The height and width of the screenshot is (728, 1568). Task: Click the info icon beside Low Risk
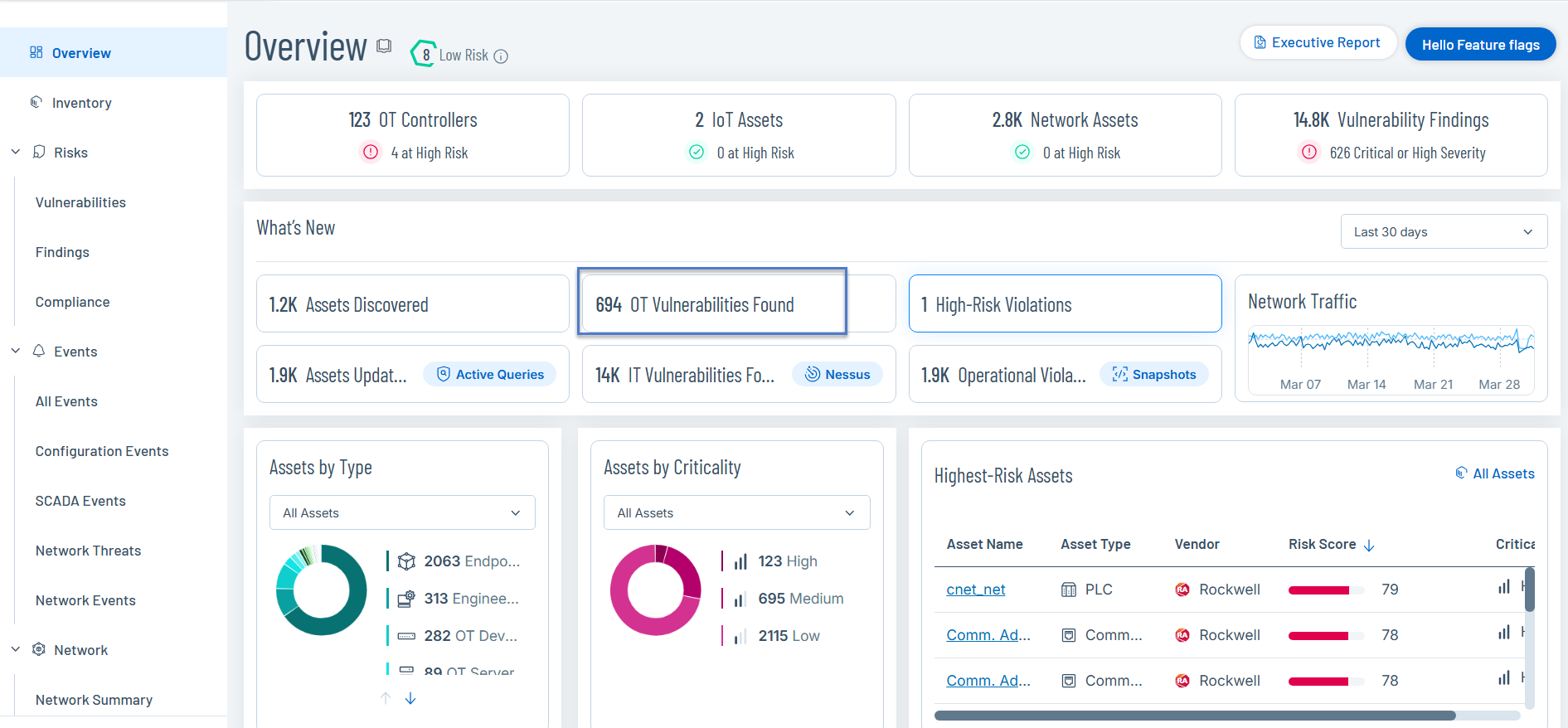coord(501,56)
